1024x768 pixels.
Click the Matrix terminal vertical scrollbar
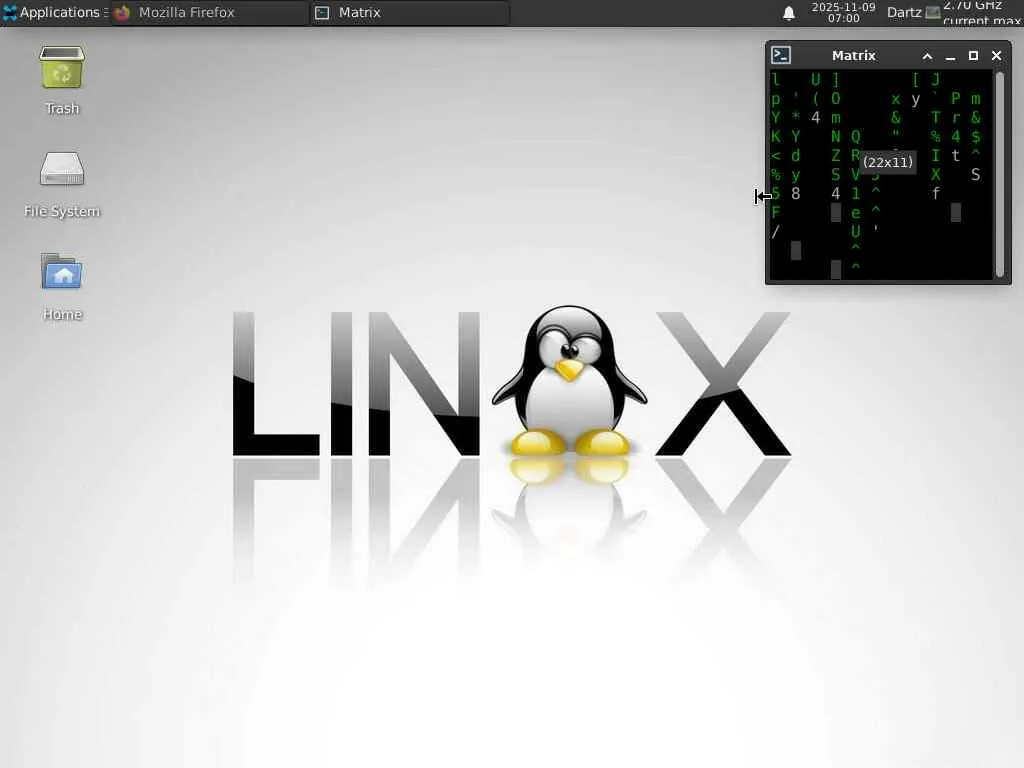(1000, 175)
